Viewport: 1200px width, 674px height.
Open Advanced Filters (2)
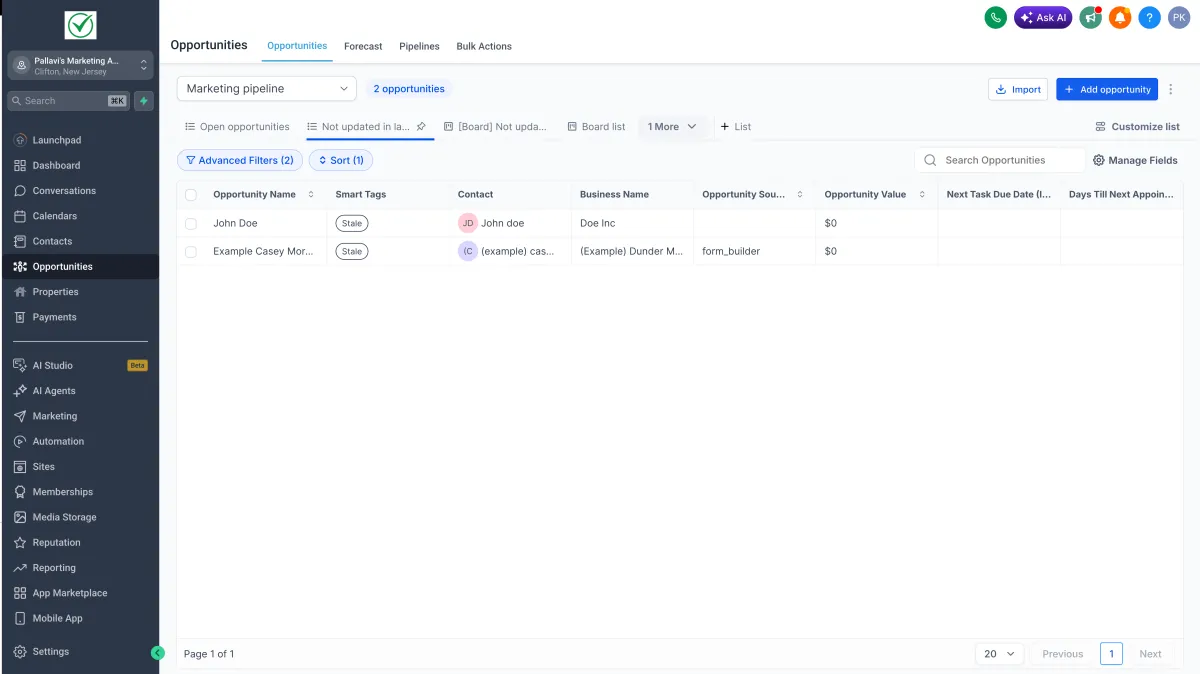click(x=240, y=160)
